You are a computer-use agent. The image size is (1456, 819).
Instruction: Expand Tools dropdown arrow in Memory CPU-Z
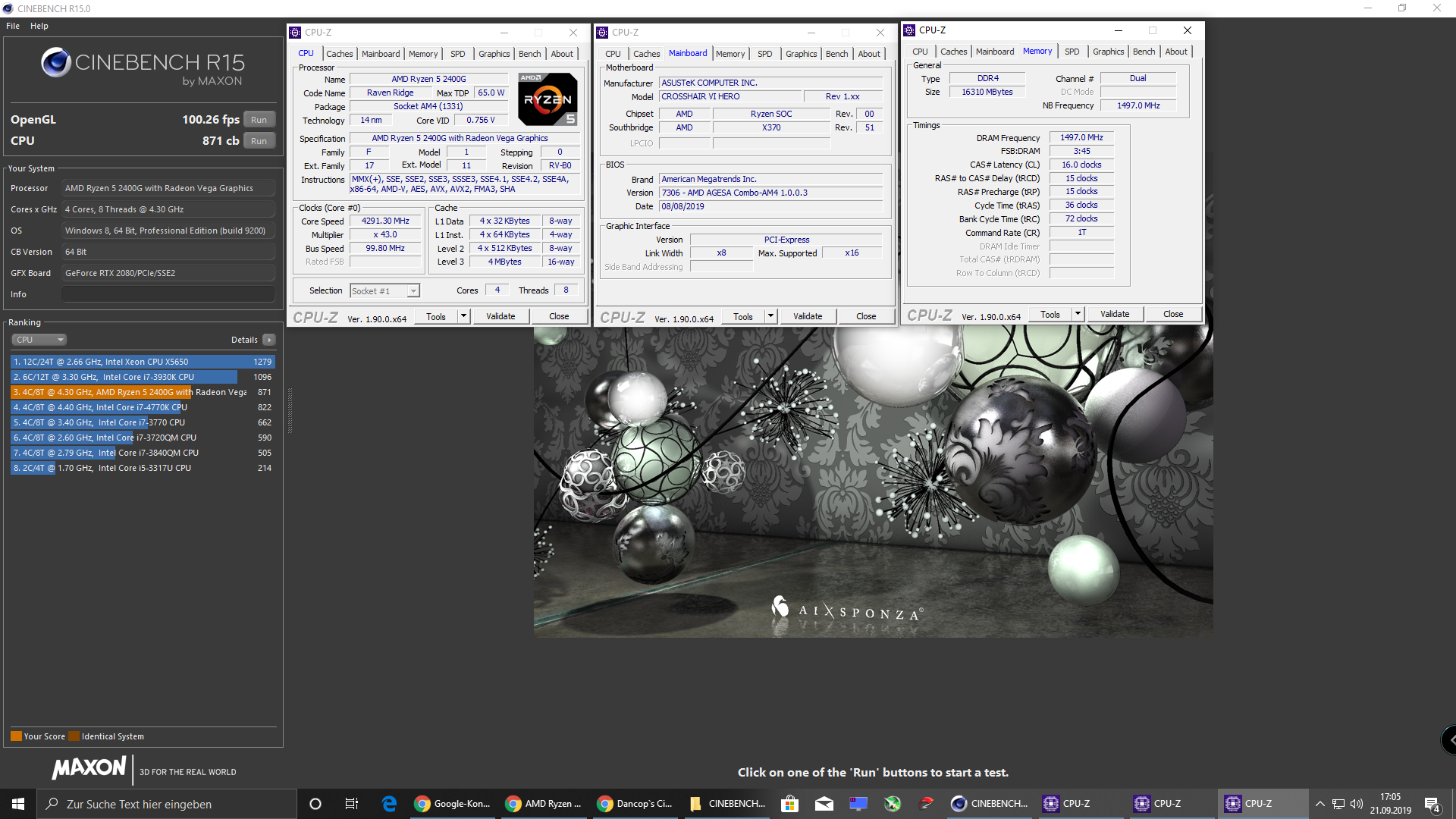[1078, 315]
